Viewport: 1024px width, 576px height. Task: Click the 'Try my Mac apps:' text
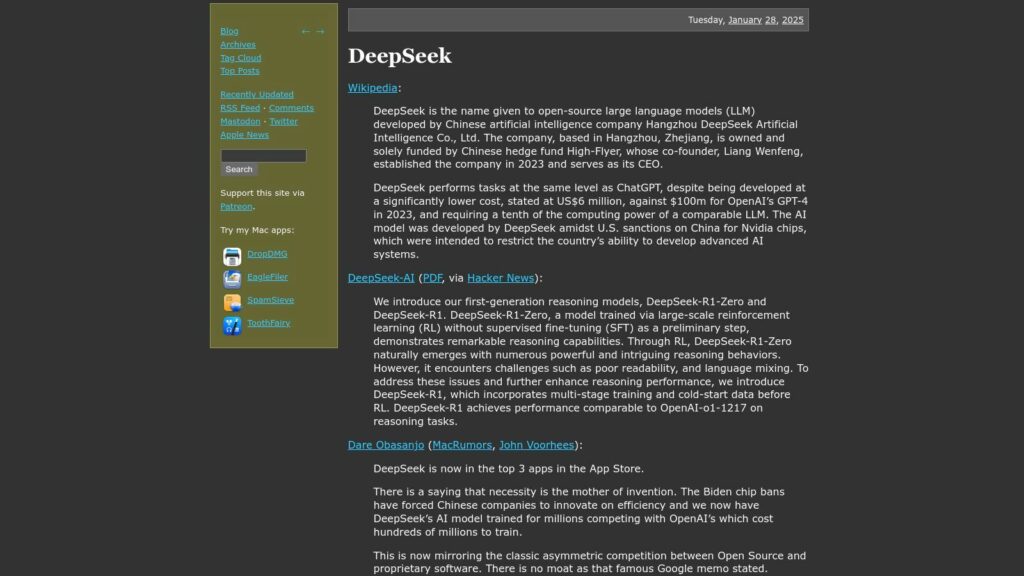click(257, 230)
